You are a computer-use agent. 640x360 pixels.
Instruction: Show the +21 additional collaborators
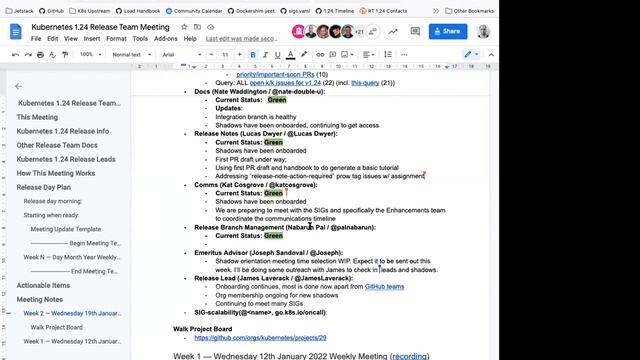pos(360,31)
